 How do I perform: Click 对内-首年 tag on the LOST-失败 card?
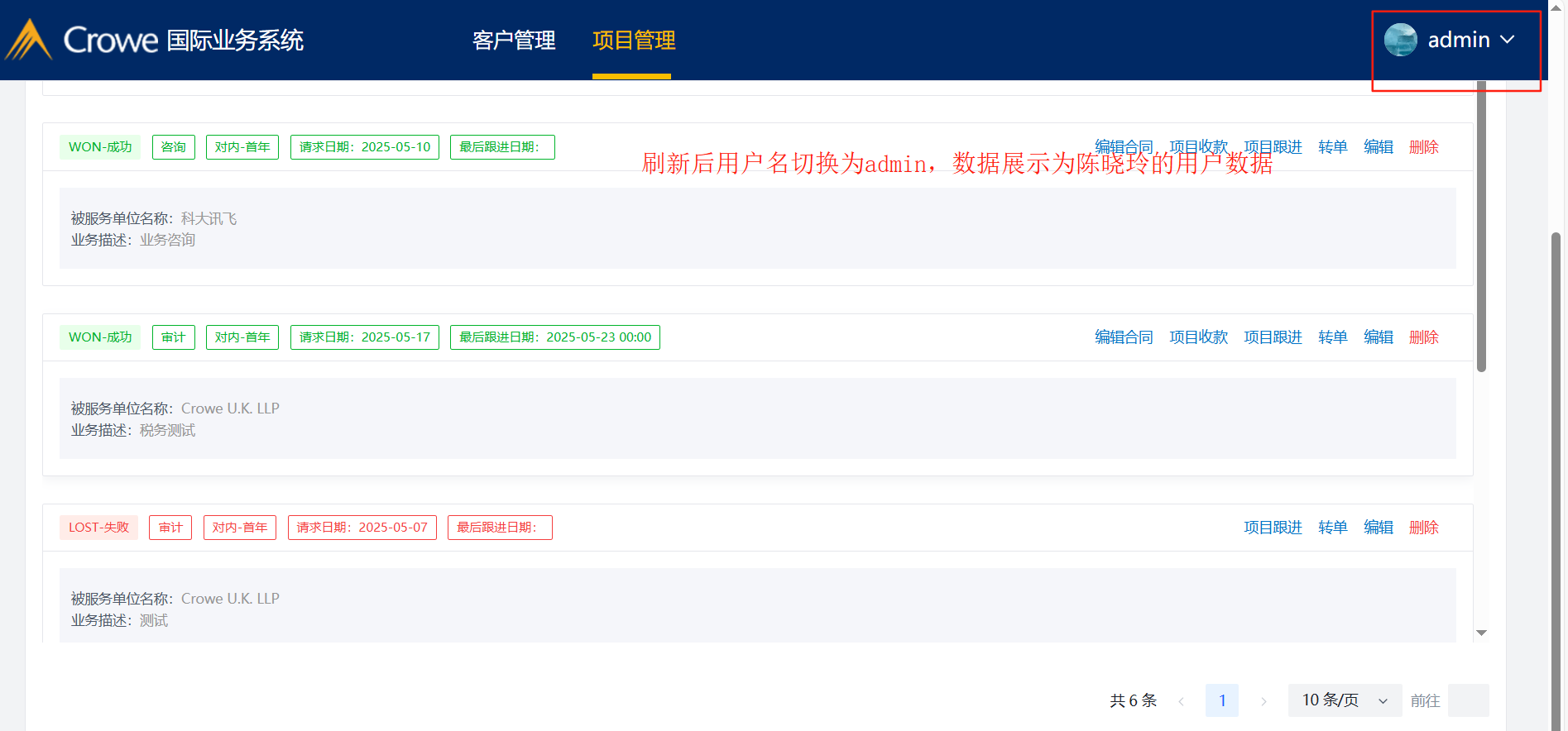coord(240,528)
